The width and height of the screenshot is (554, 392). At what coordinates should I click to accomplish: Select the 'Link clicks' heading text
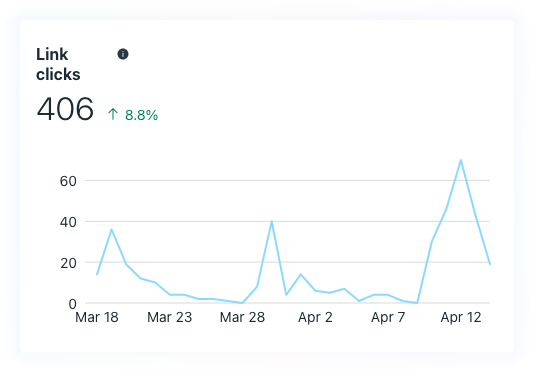click(x=58, y=64)
